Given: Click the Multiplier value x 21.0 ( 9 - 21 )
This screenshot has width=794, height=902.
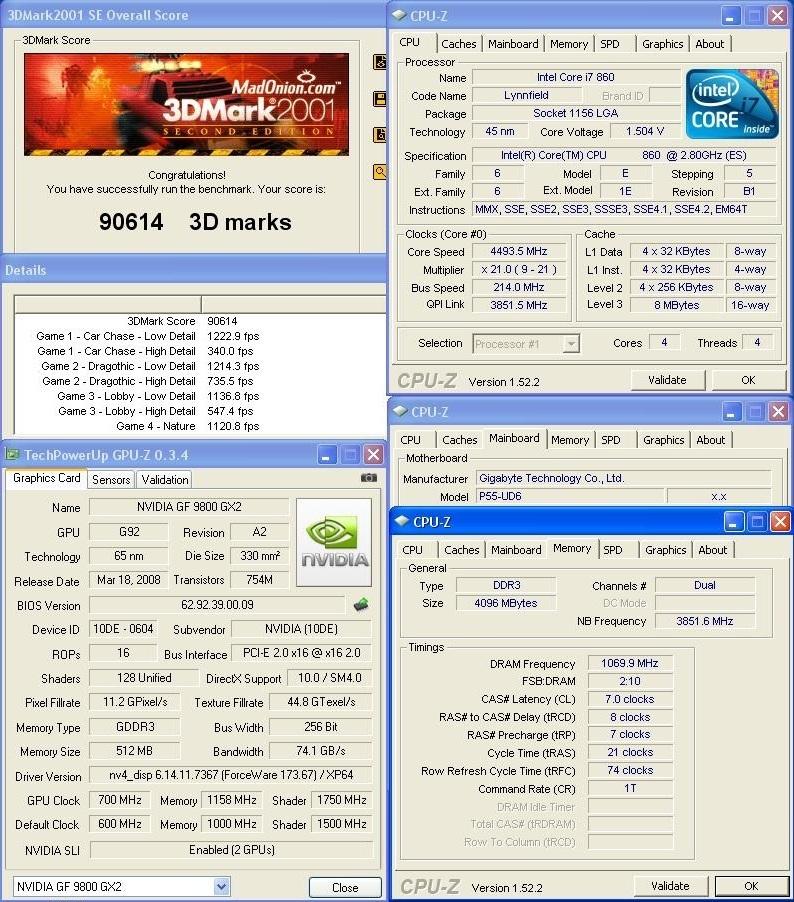Looking at the screenshot, I should click(518, 269).
